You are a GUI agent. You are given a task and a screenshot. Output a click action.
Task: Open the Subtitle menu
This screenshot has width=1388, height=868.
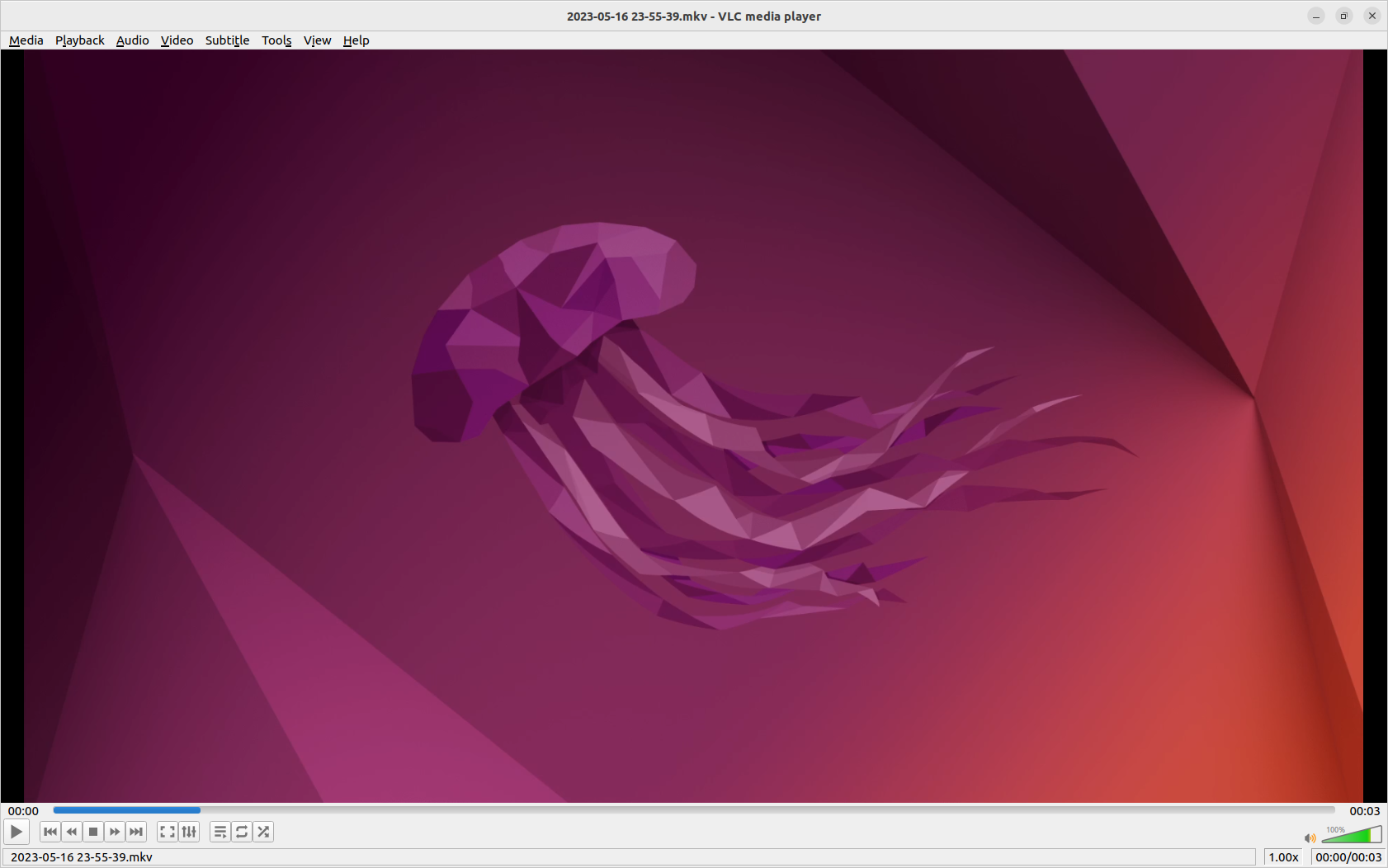click(227, 40)
